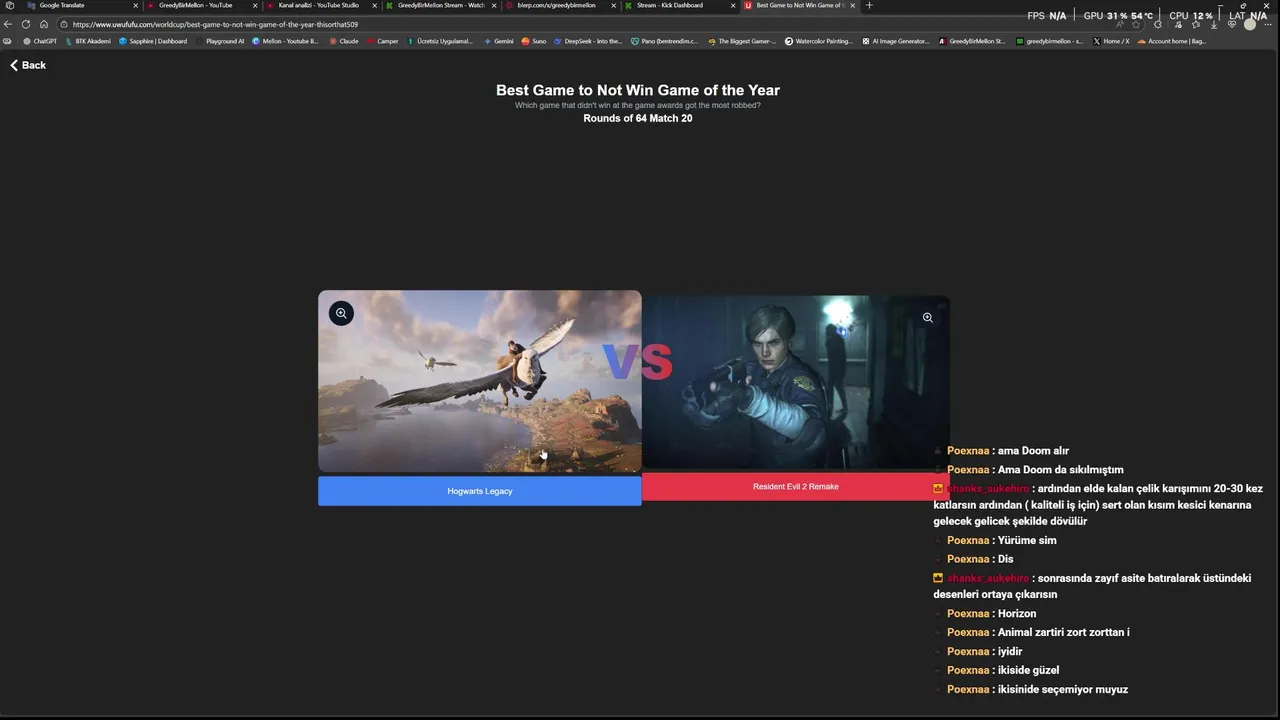Click Poexnaa in 'Horizon' chat message
Viewport: 1280px width, 720px height.
pyautogui.click(x=968, y=614)
